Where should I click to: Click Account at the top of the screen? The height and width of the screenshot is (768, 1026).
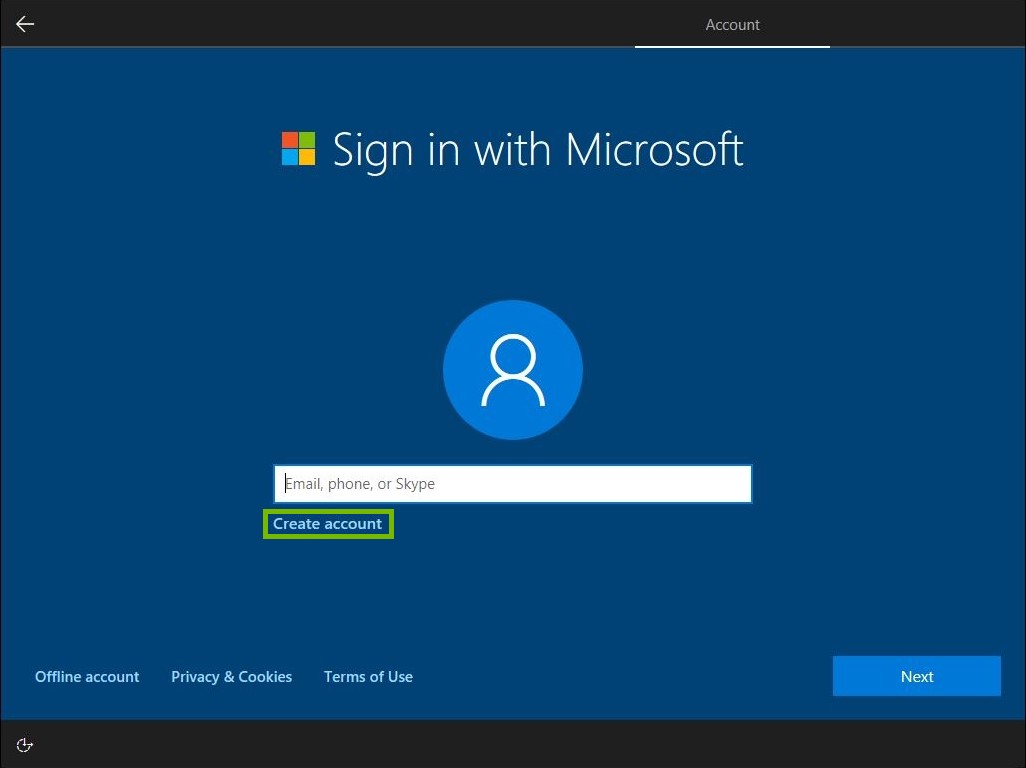click(732, 24)
